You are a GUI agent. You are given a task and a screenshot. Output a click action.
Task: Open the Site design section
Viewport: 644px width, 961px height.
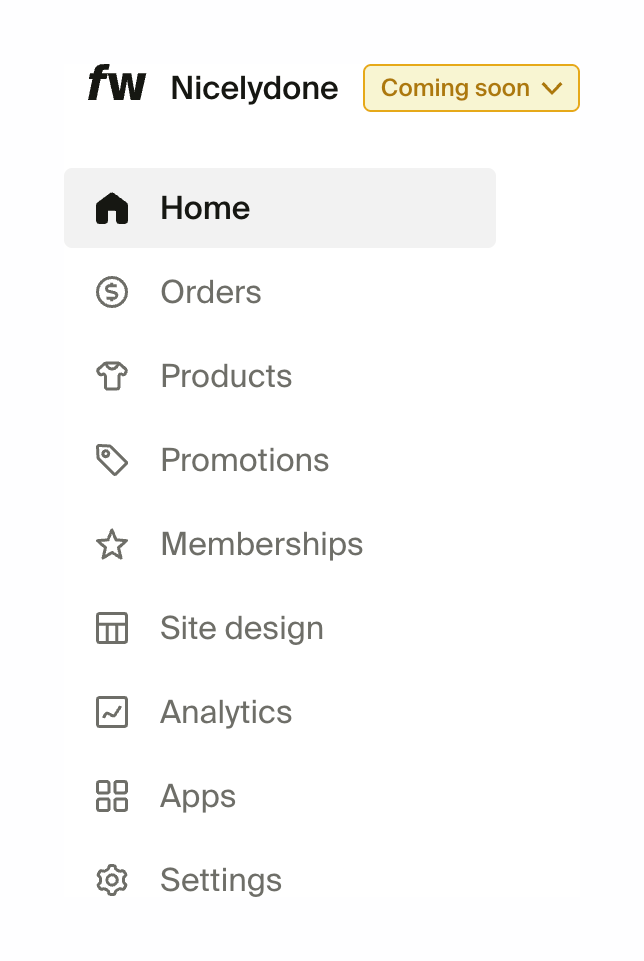pos(241,628)
